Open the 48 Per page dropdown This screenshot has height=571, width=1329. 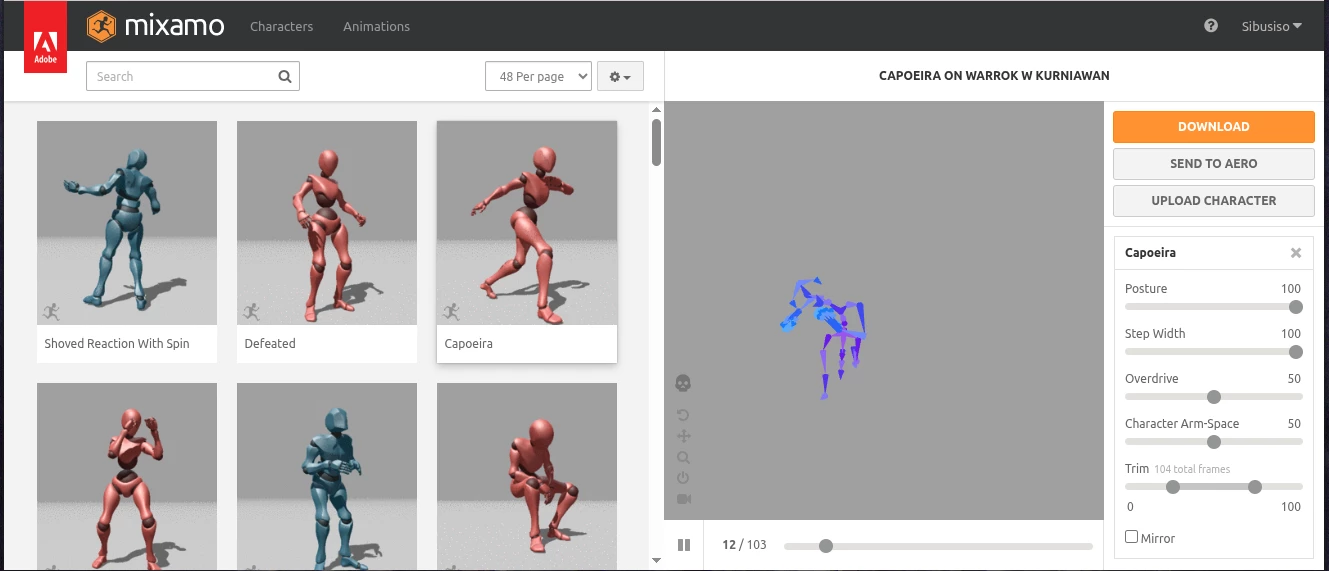(x=538, y=76)
